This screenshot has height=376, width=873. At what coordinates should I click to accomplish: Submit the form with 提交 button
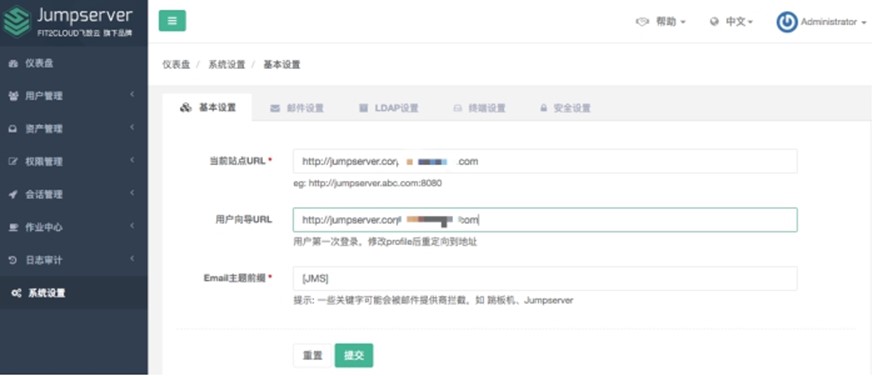pyautogui.click(x=354, y=356)
